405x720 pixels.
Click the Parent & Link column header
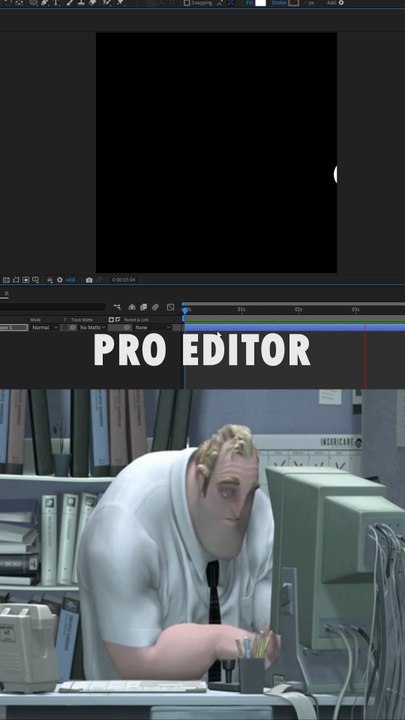[x=136, y=320]
